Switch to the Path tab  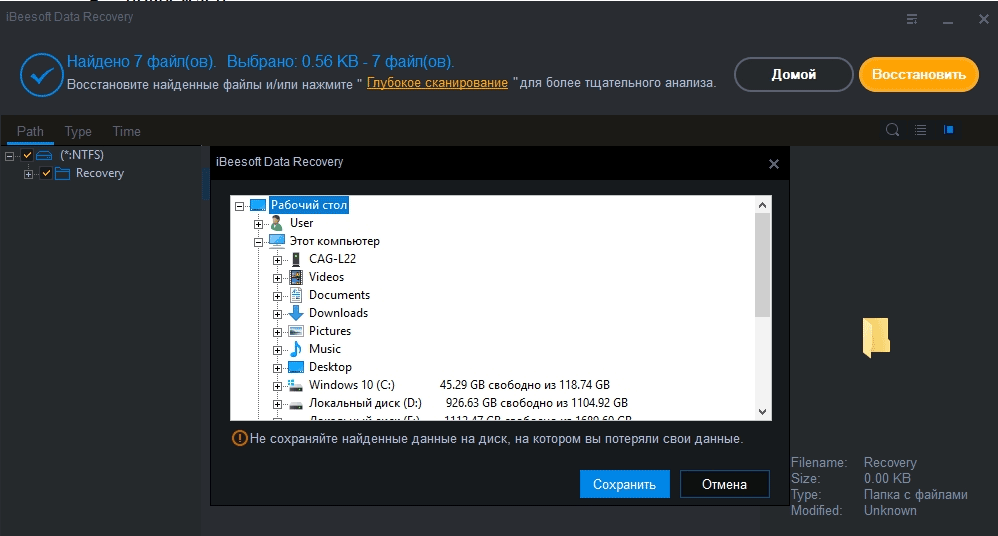30,131
